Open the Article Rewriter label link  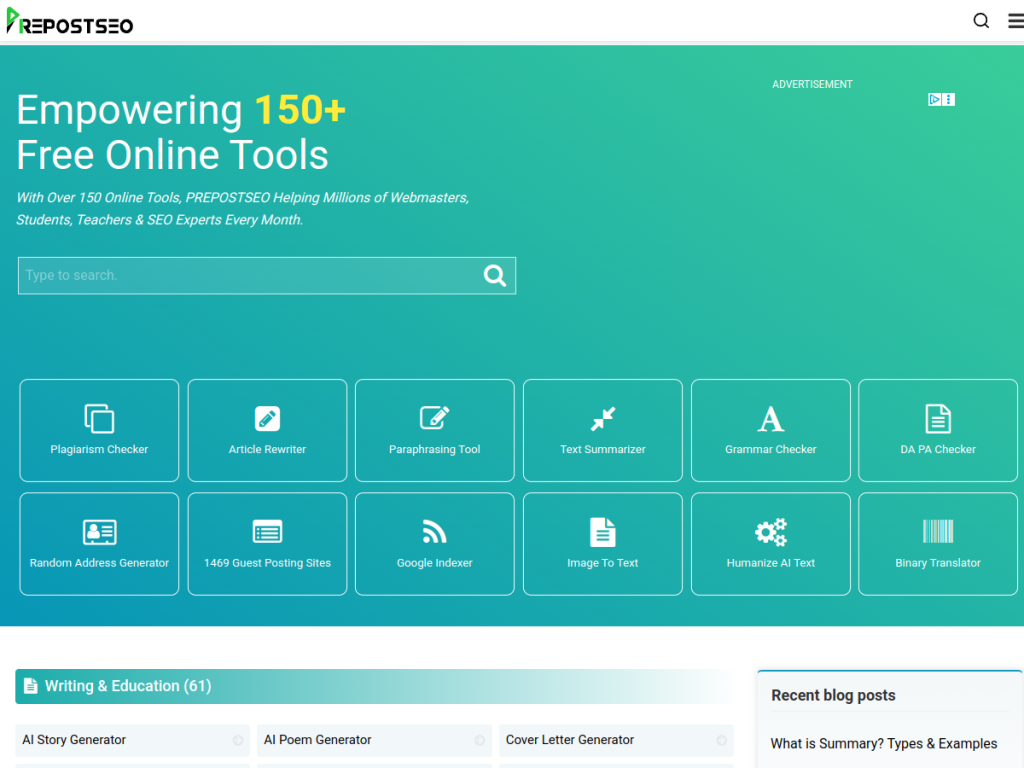(x=267, y=449)
